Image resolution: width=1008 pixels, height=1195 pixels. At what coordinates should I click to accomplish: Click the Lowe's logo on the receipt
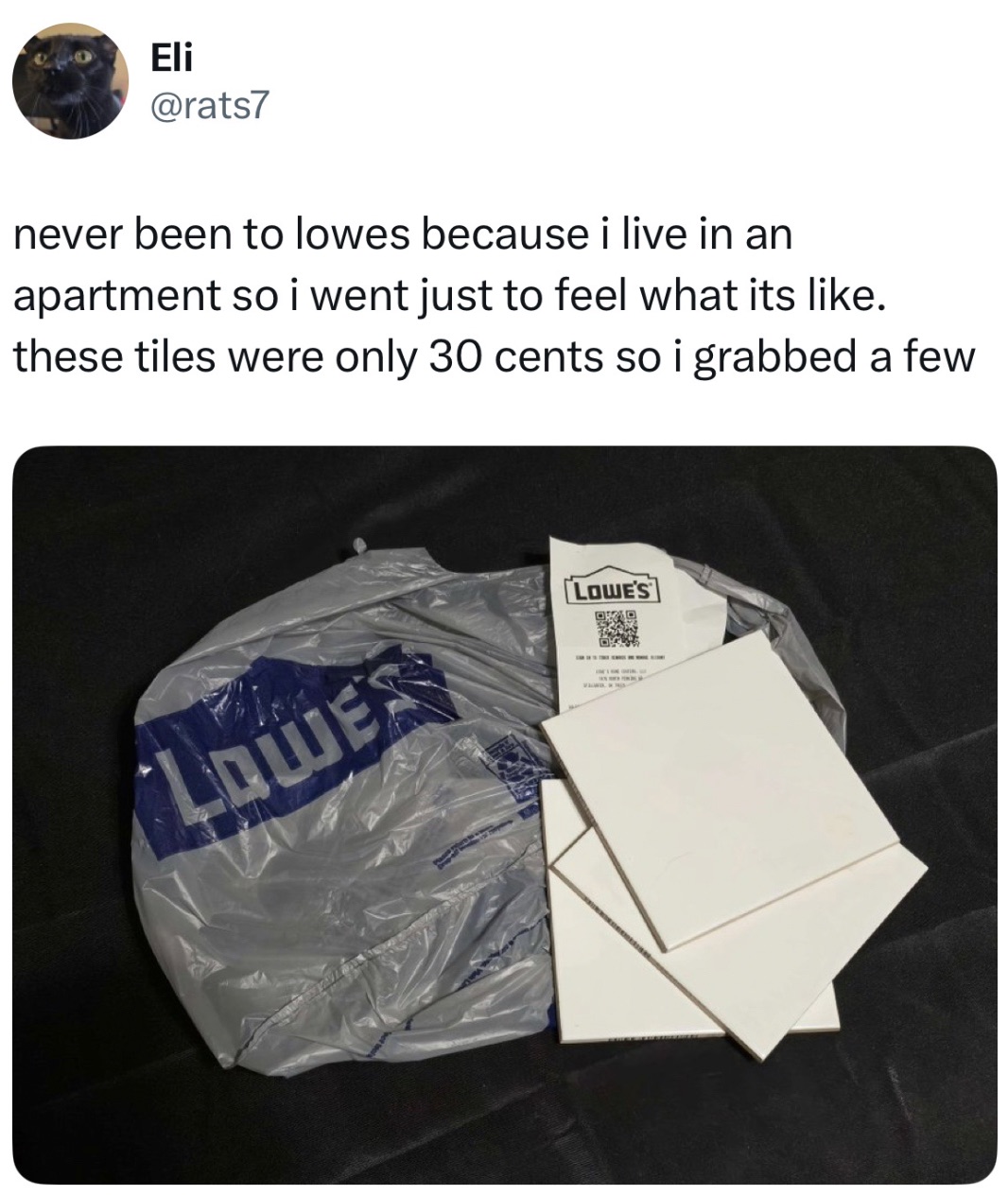click(x=612, y=589)
